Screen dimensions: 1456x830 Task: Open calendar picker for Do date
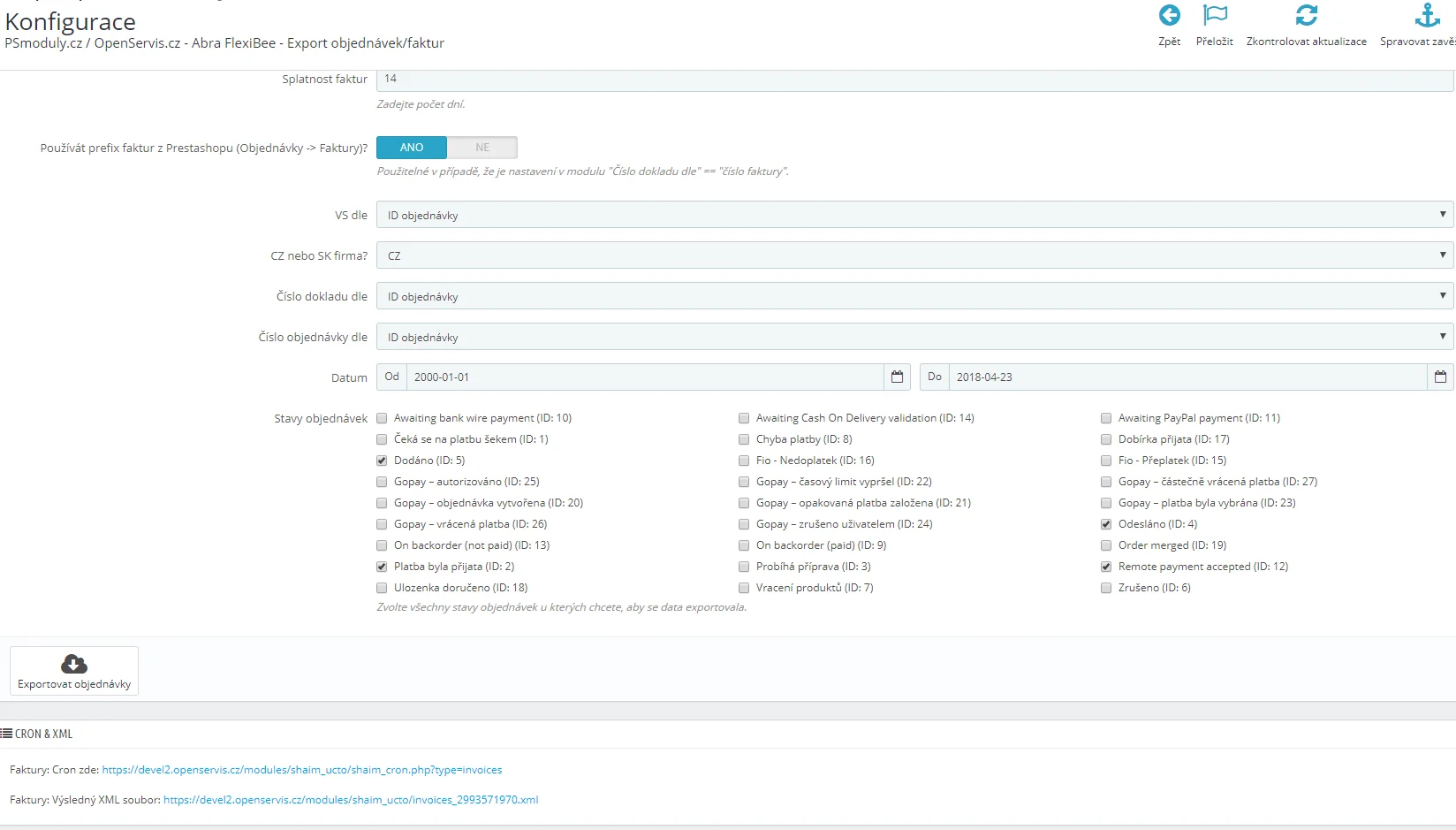[x=1440, y=377]
